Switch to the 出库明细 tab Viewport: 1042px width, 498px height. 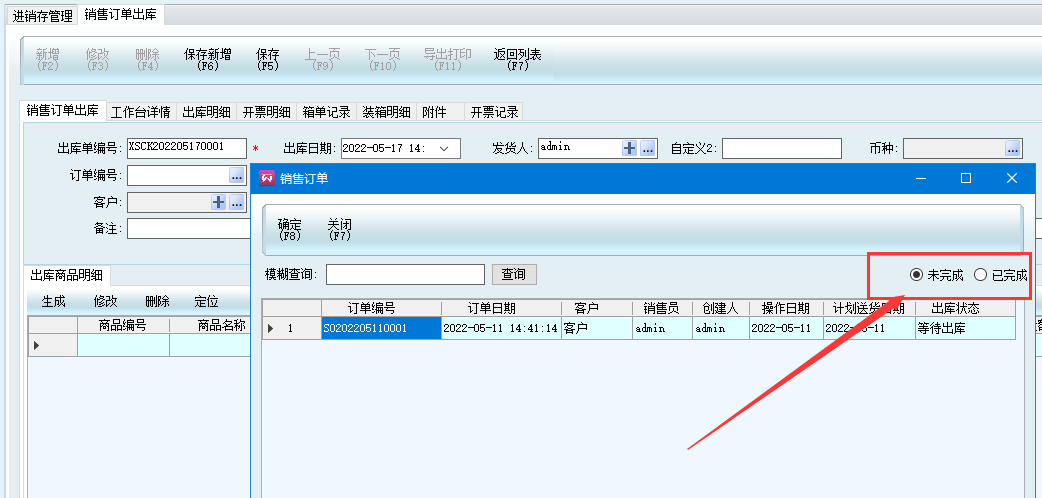[x=206, y=112]
